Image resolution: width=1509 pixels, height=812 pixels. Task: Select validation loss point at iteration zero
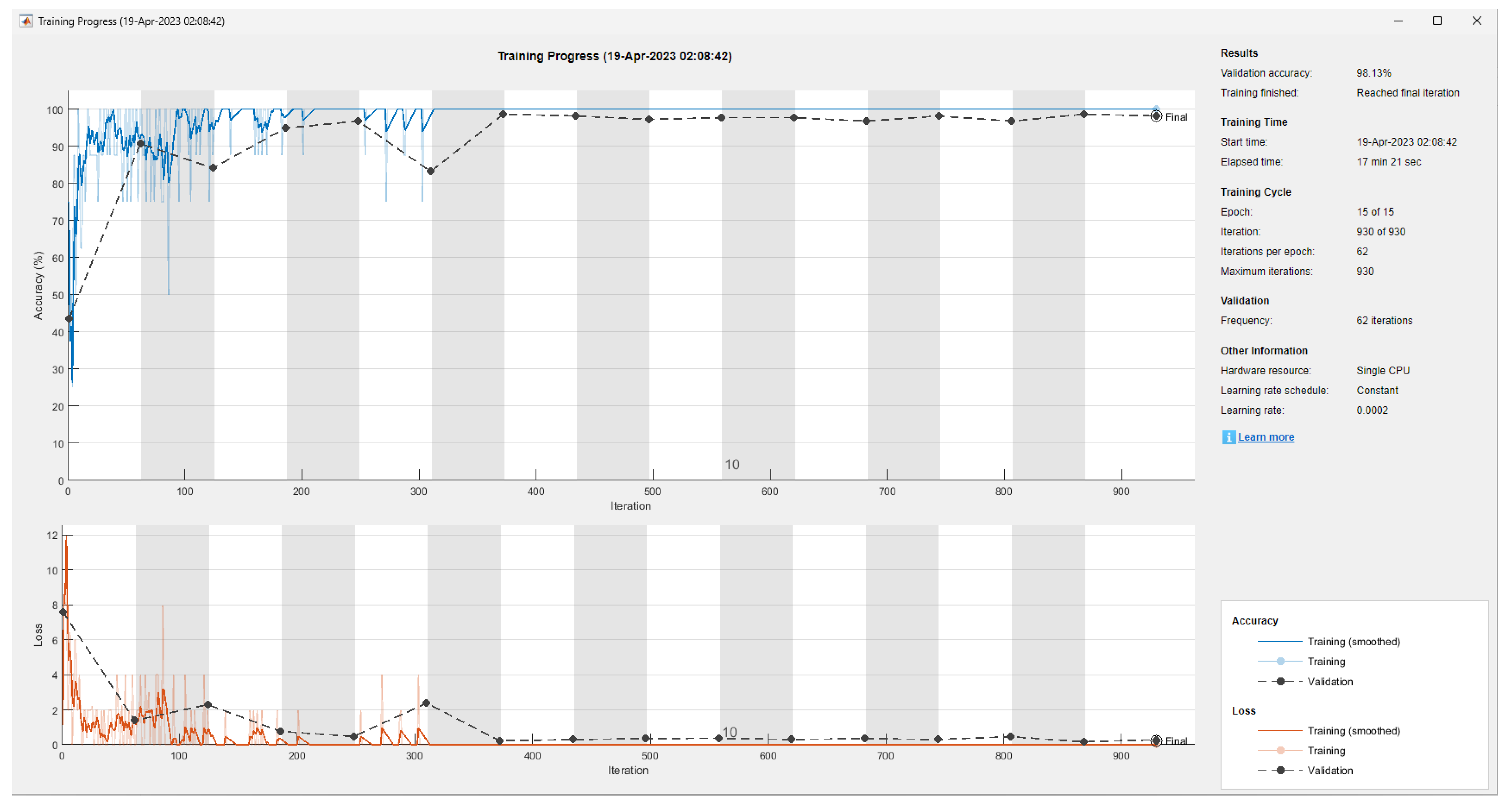coord(63,612)
